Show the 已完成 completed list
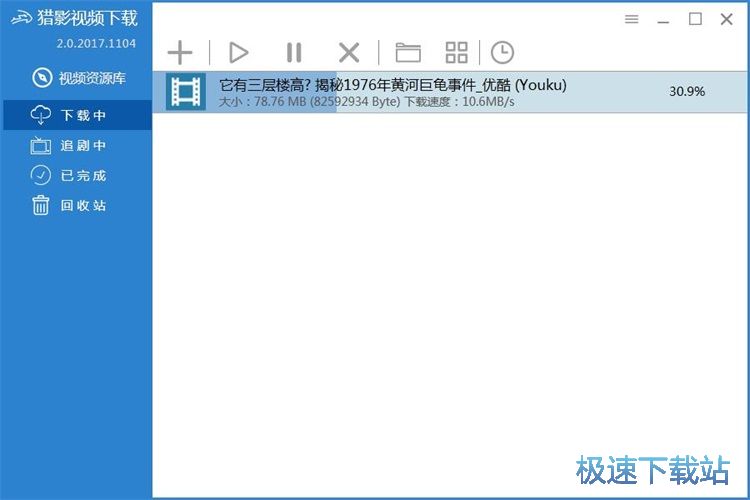750x500 pixels. point(83,175)
